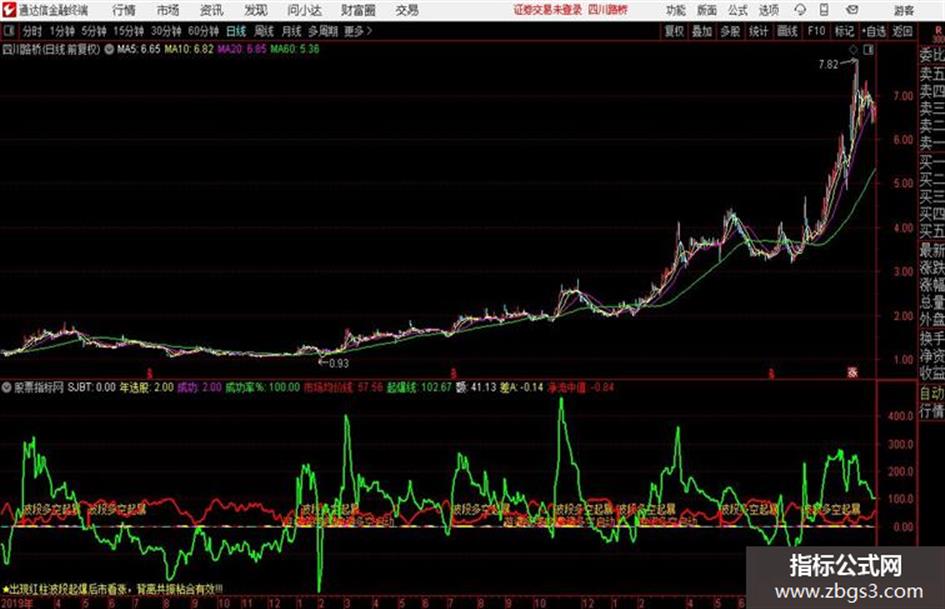Expand the 股票指标网 indicator dropdown

(x=7, y=387)
